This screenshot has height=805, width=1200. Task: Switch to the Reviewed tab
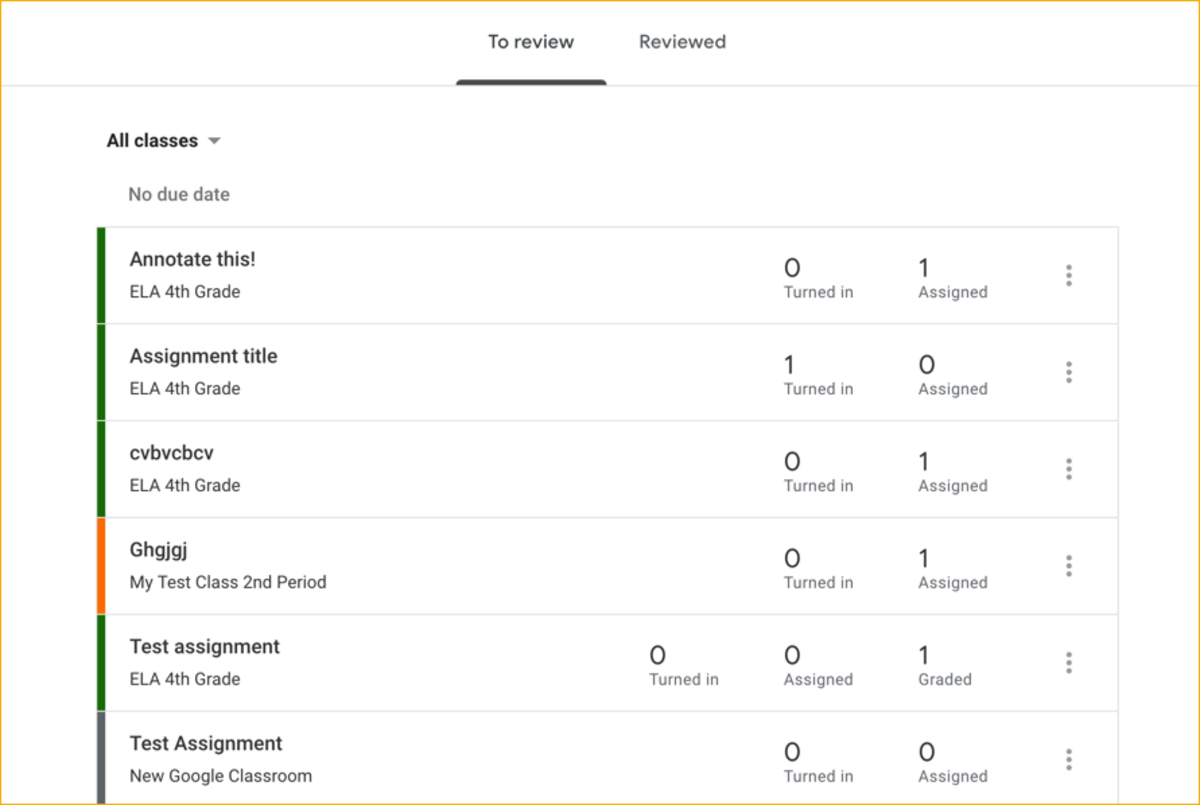[x=682, y=42]
